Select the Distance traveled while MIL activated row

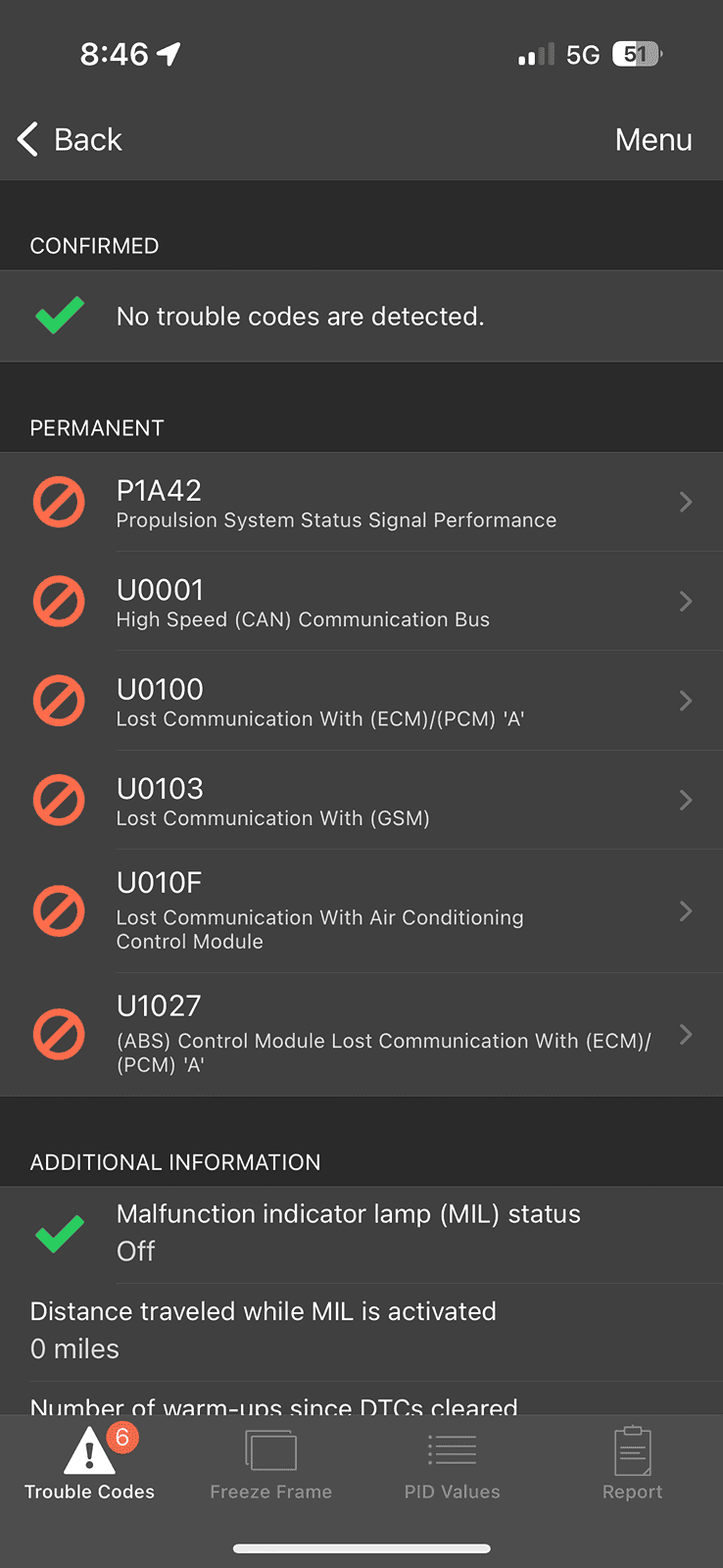click(361, 1331)
